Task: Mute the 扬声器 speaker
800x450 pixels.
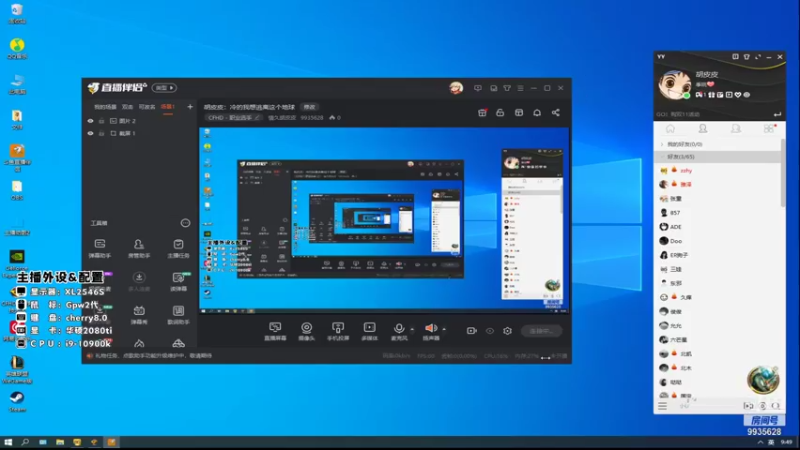Action: click(431, 331)
